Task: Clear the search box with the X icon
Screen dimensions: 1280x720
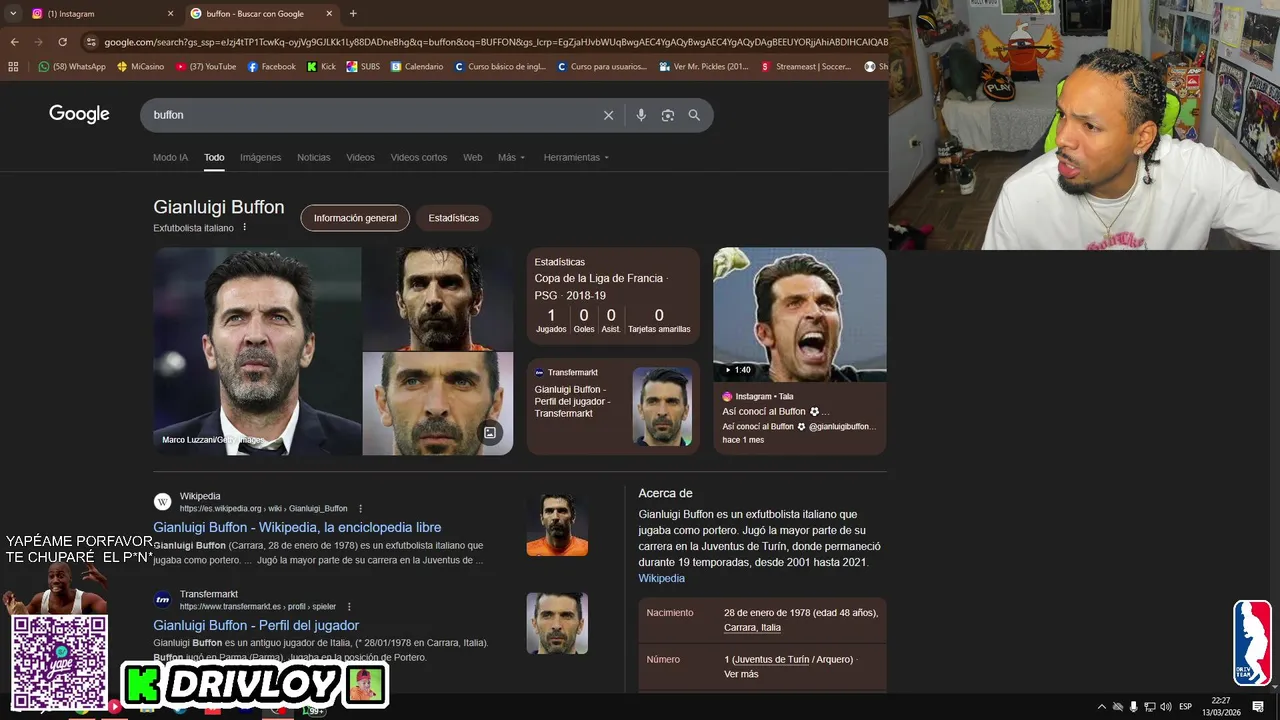Action: click(608, 115)
